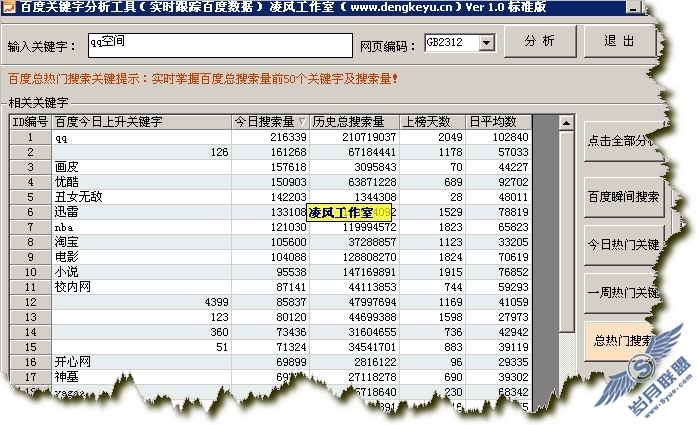Select the keyword nba
The image size is (698, 425).
(x=142, y=227)
